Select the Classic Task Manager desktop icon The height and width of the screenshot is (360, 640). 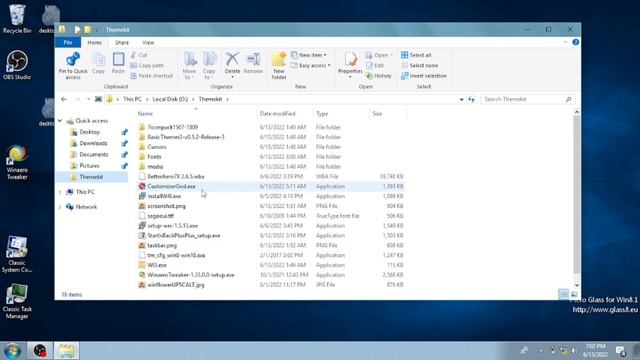point(17,302)
